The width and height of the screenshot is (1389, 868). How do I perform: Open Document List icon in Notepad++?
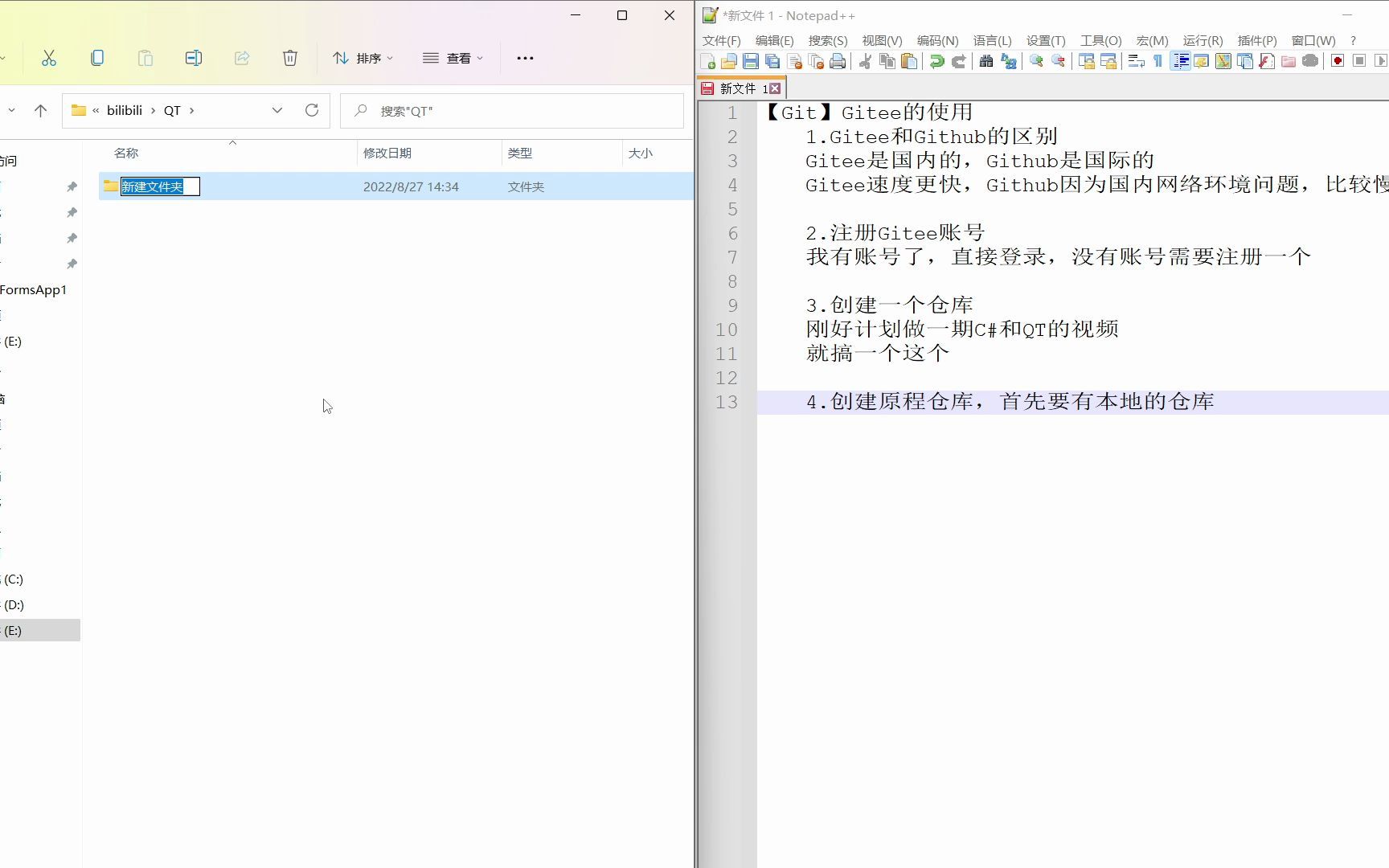coord(1245,62)
